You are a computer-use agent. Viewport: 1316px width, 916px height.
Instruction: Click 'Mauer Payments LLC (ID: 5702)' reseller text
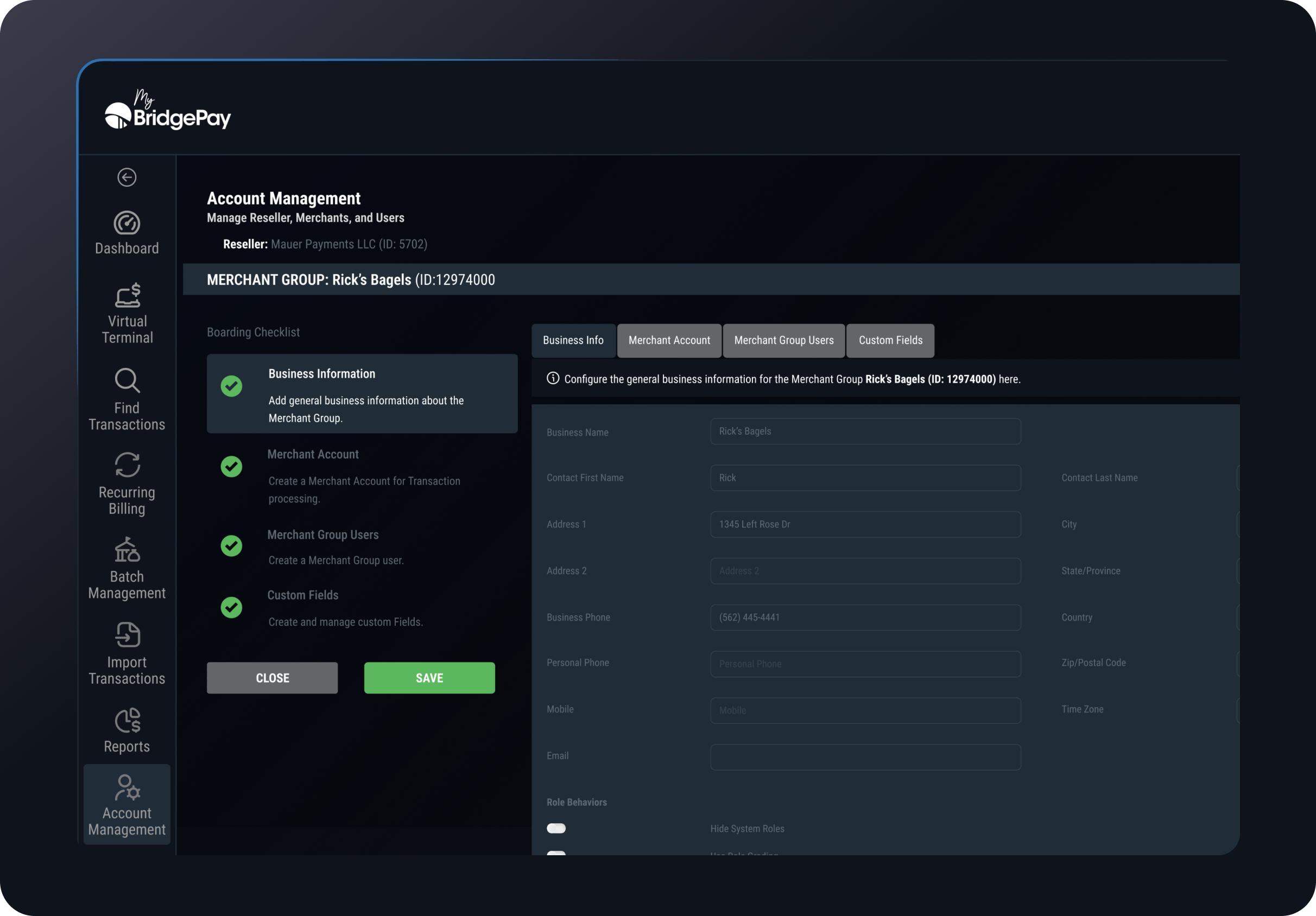pos(349,244)
